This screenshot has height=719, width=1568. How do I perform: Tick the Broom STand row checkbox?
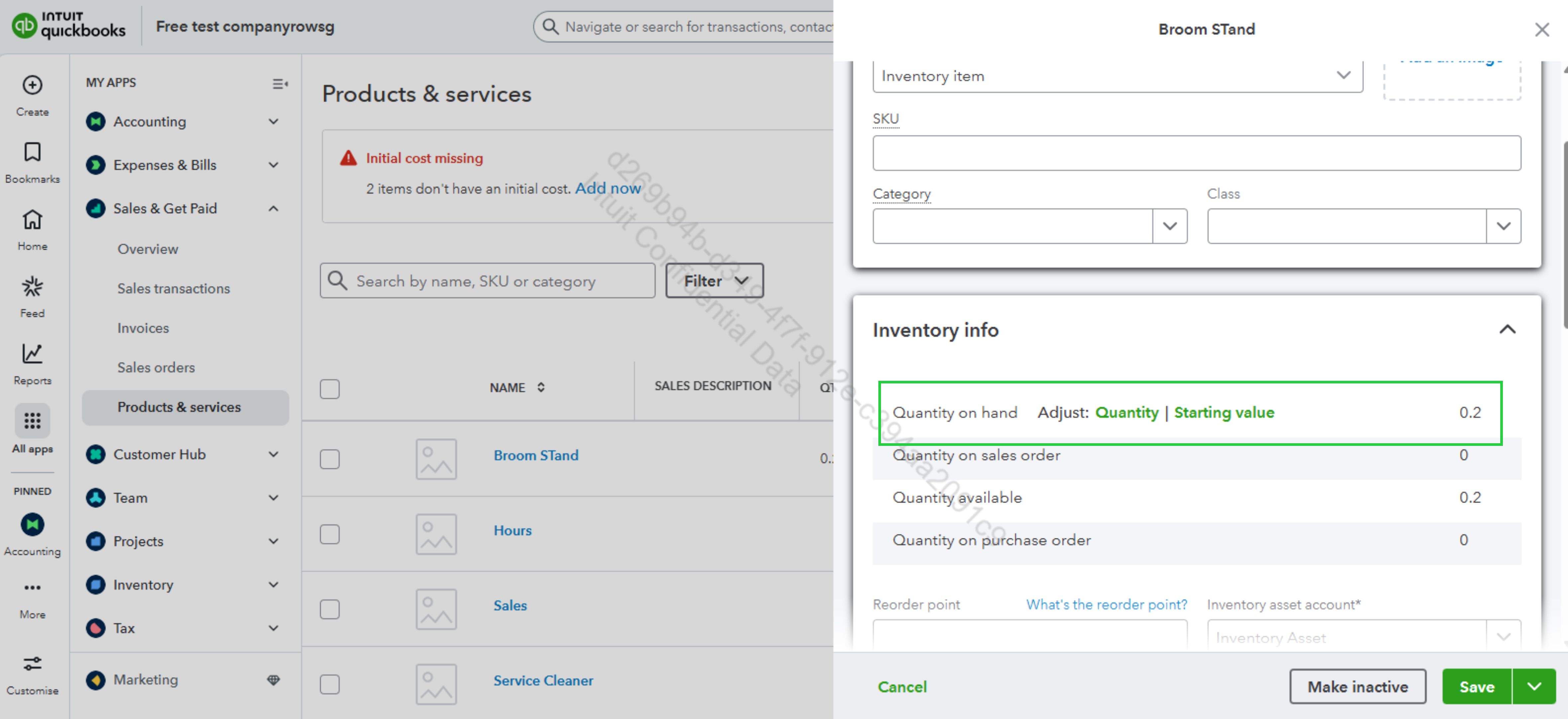point(330,459)
